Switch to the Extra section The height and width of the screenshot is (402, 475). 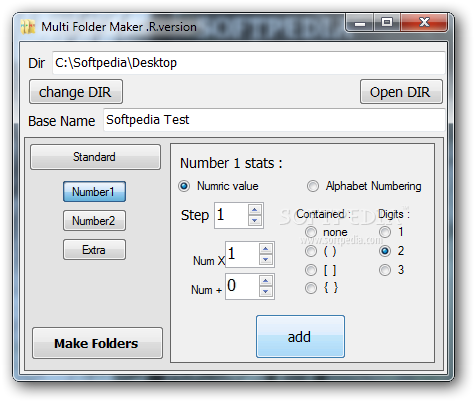click(94, 250)
